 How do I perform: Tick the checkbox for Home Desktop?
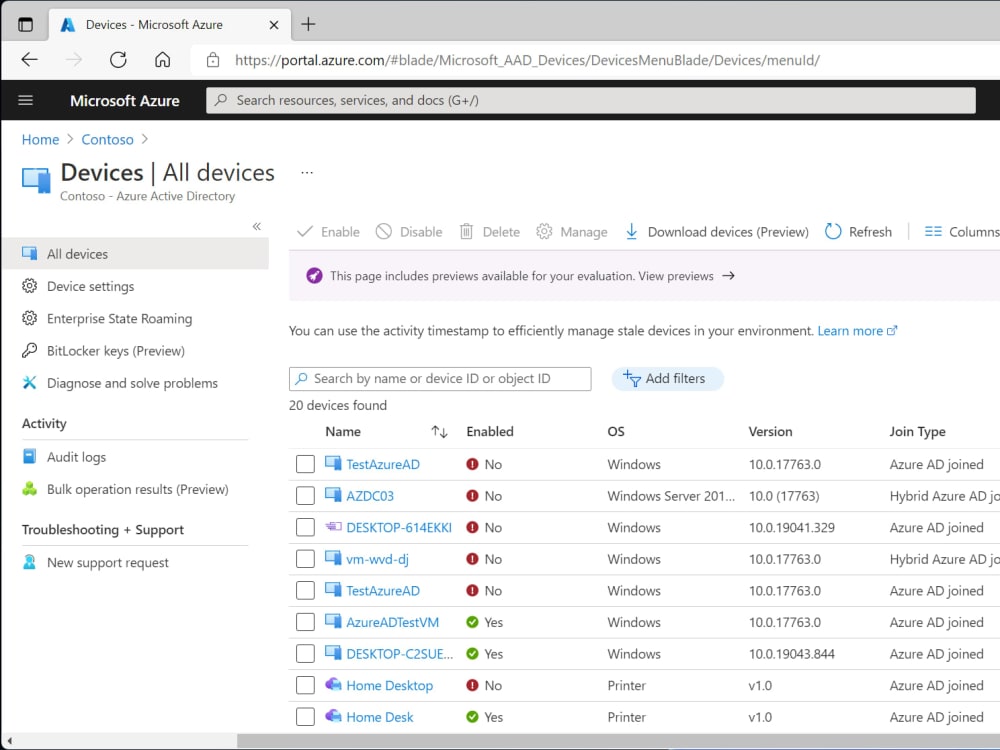[305, 685]
